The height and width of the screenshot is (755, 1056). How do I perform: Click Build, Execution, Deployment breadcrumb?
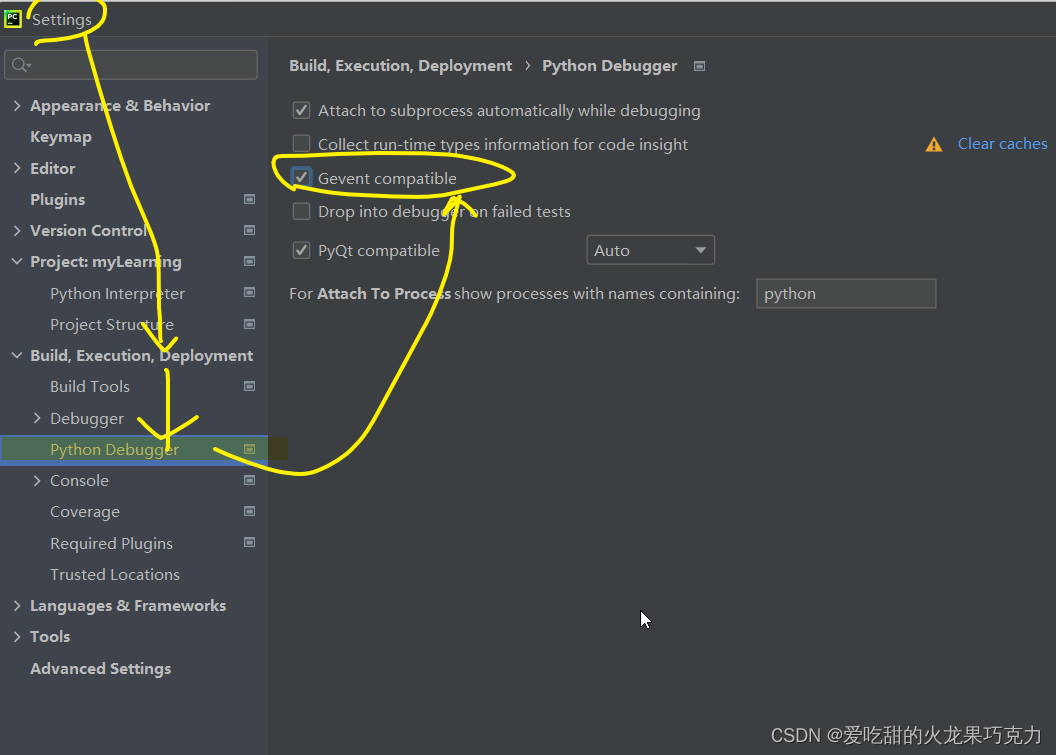tap(400, 66)
